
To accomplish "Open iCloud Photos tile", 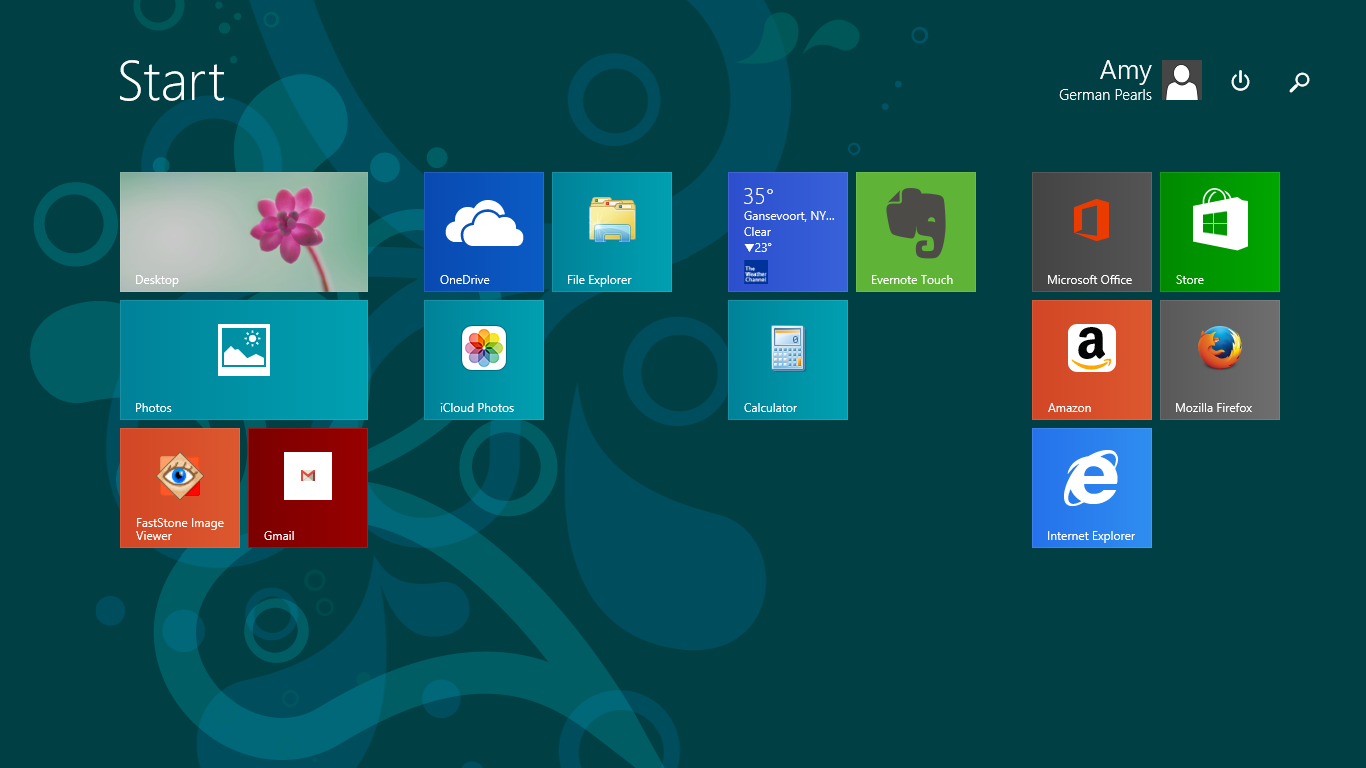I will point(484,360).
